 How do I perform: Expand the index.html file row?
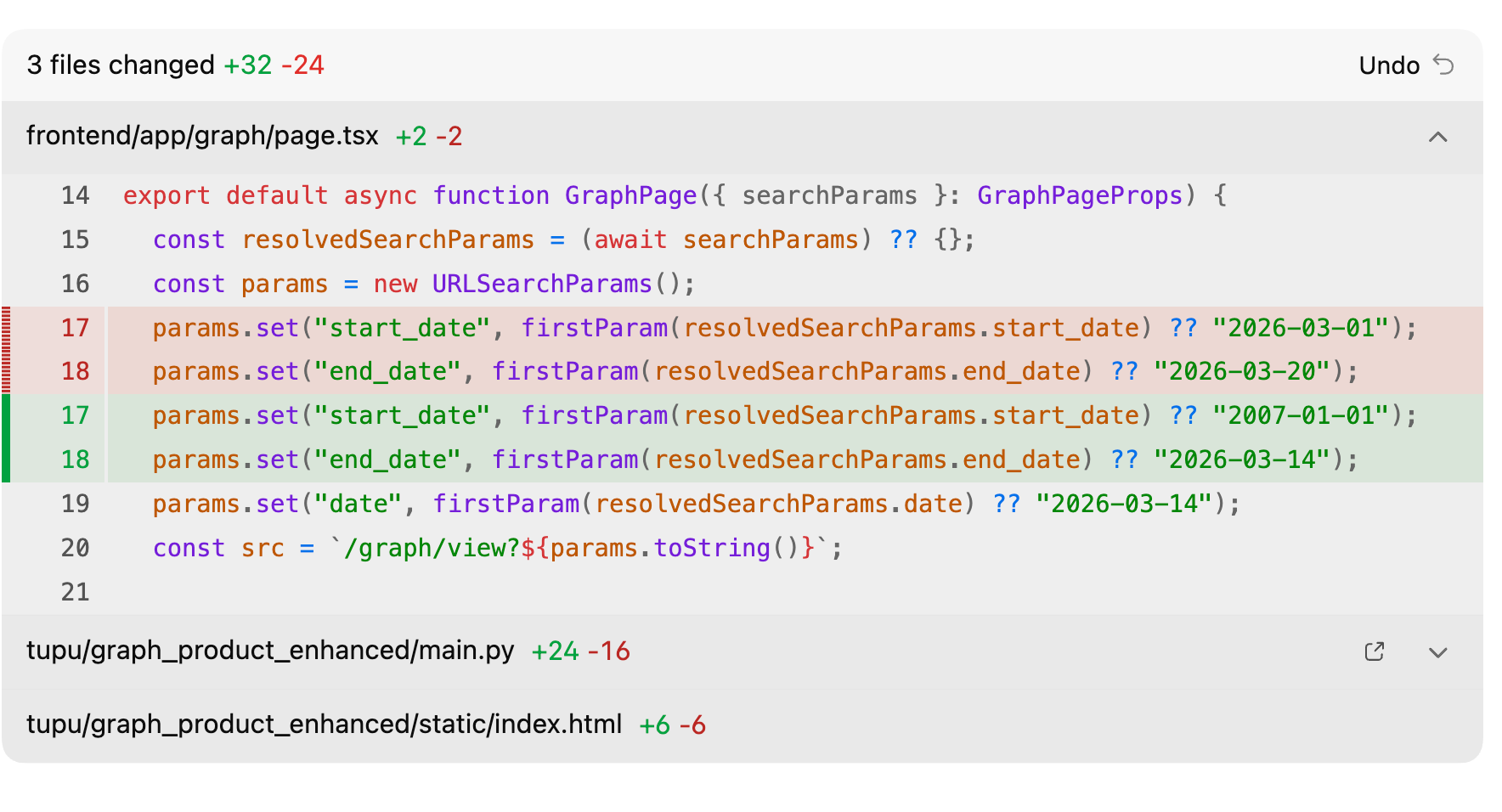click(324, 725)
